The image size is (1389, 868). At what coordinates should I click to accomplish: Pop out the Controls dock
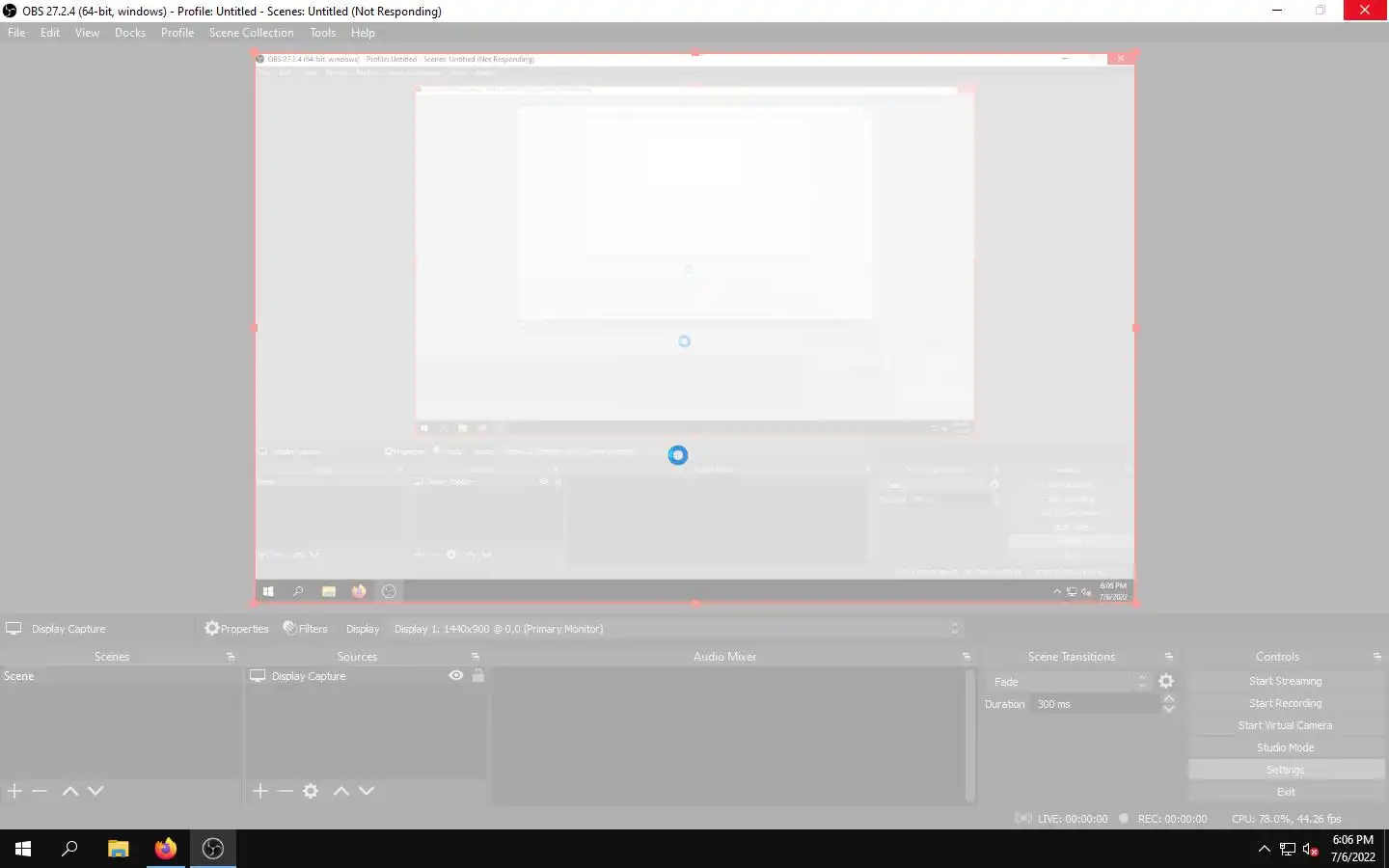pyautogui.click(x=1377, y=657)
